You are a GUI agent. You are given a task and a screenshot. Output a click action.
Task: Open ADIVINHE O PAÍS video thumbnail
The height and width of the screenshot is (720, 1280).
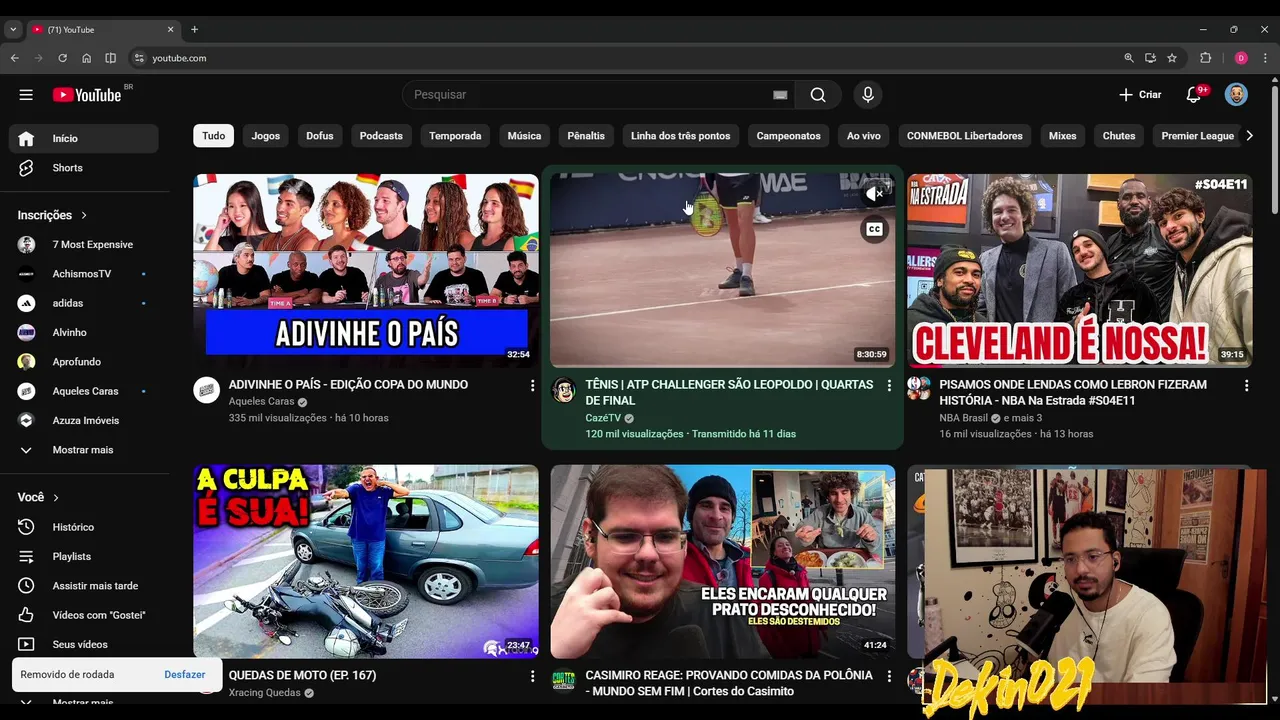click(366, 271)
